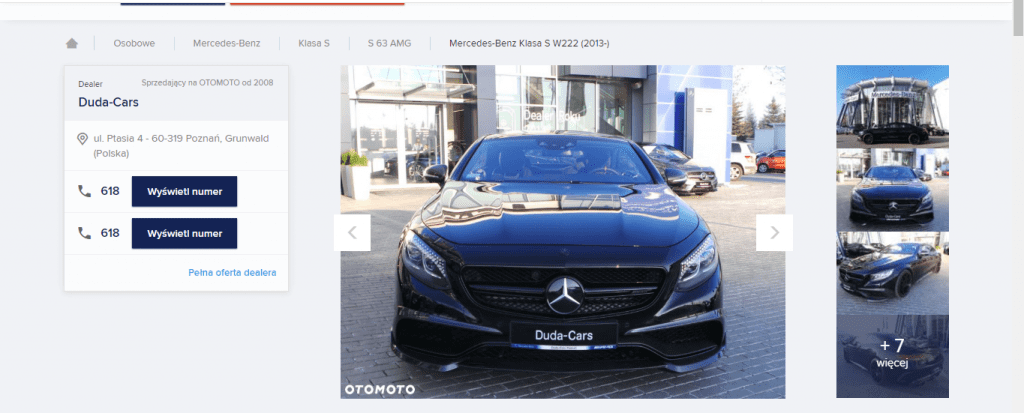The width and height of the screenshot is (1024, 413).
Task: Click the upper phone handset icon
Action: pos(84,190)
